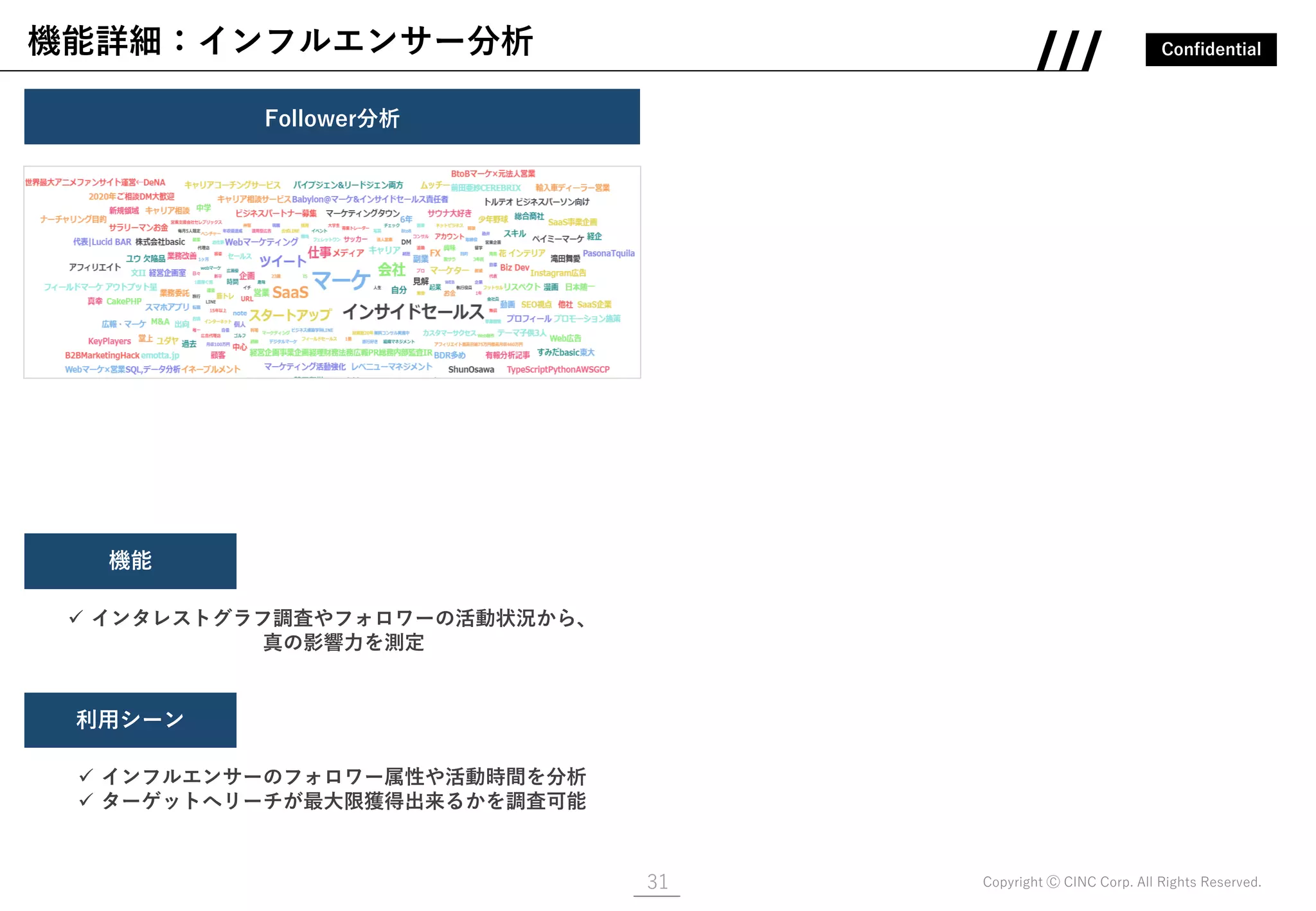
Task: Click the word サウナ大好き in word cloud
Action: tap(450, 213)
